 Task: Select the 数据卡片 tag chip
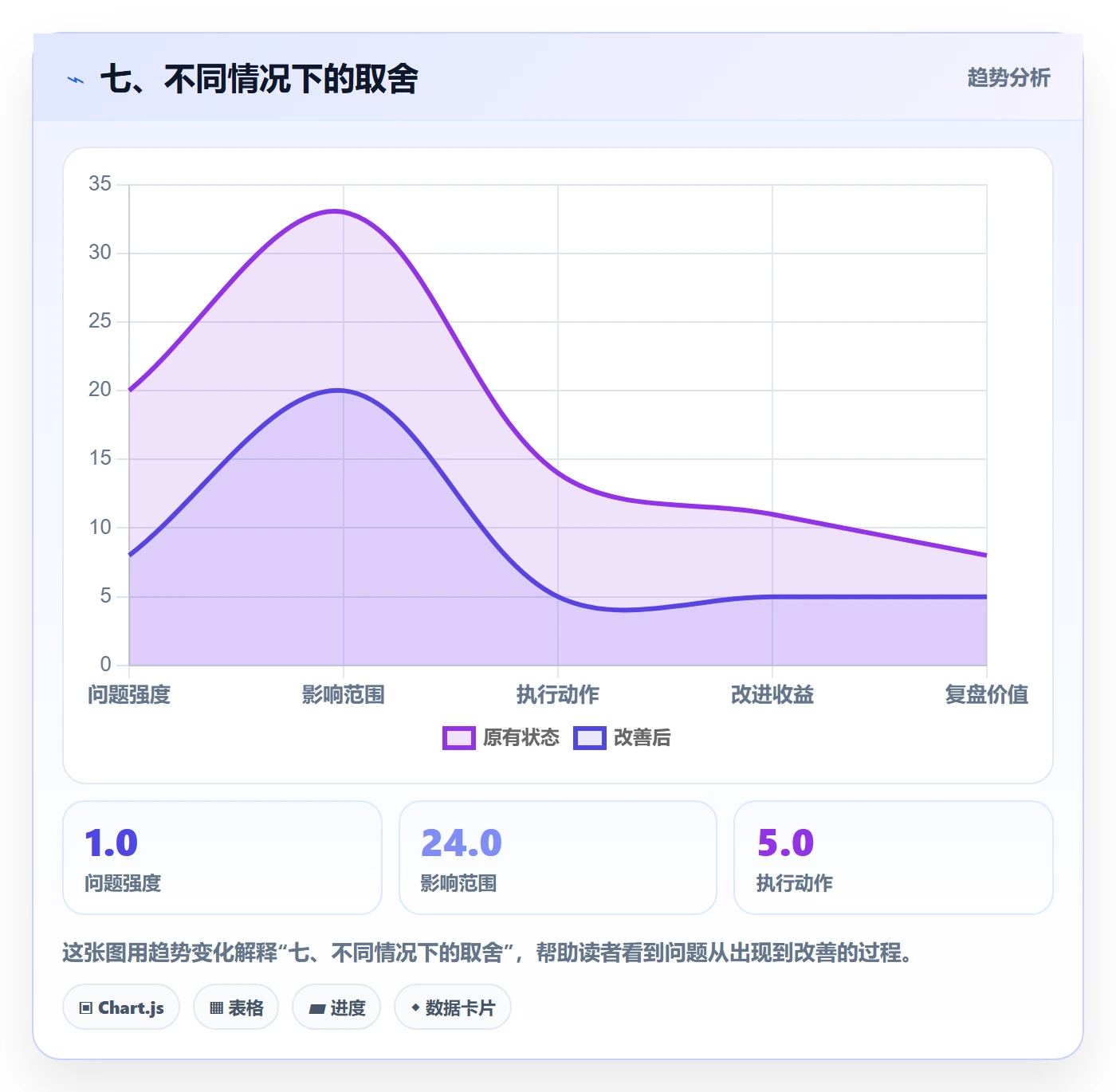(453, 1008)
